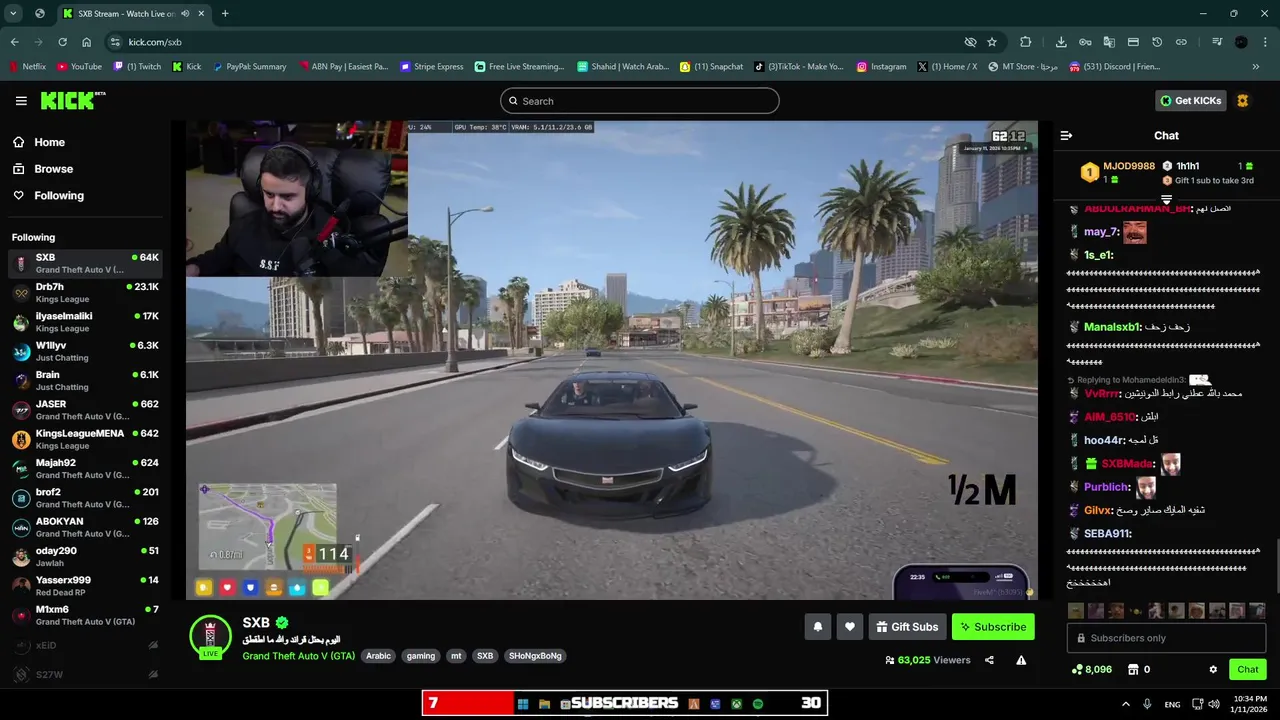Select the Arabic tag
Viewport: 1280px width, 720px height.
378,656
